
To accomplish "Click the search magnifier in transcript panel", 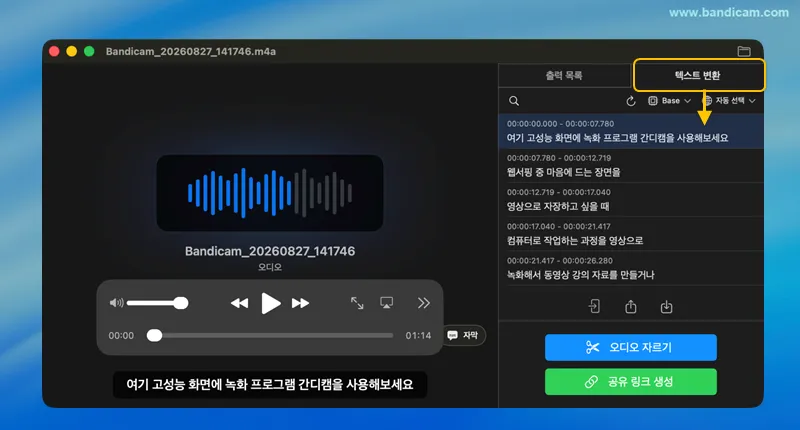I will coord(514,101).
